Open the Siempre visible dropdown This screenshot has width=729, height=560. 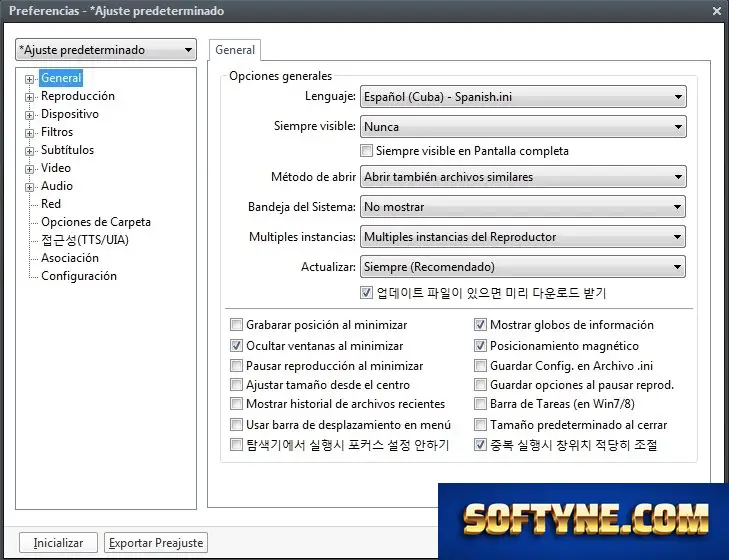(523, 127)
